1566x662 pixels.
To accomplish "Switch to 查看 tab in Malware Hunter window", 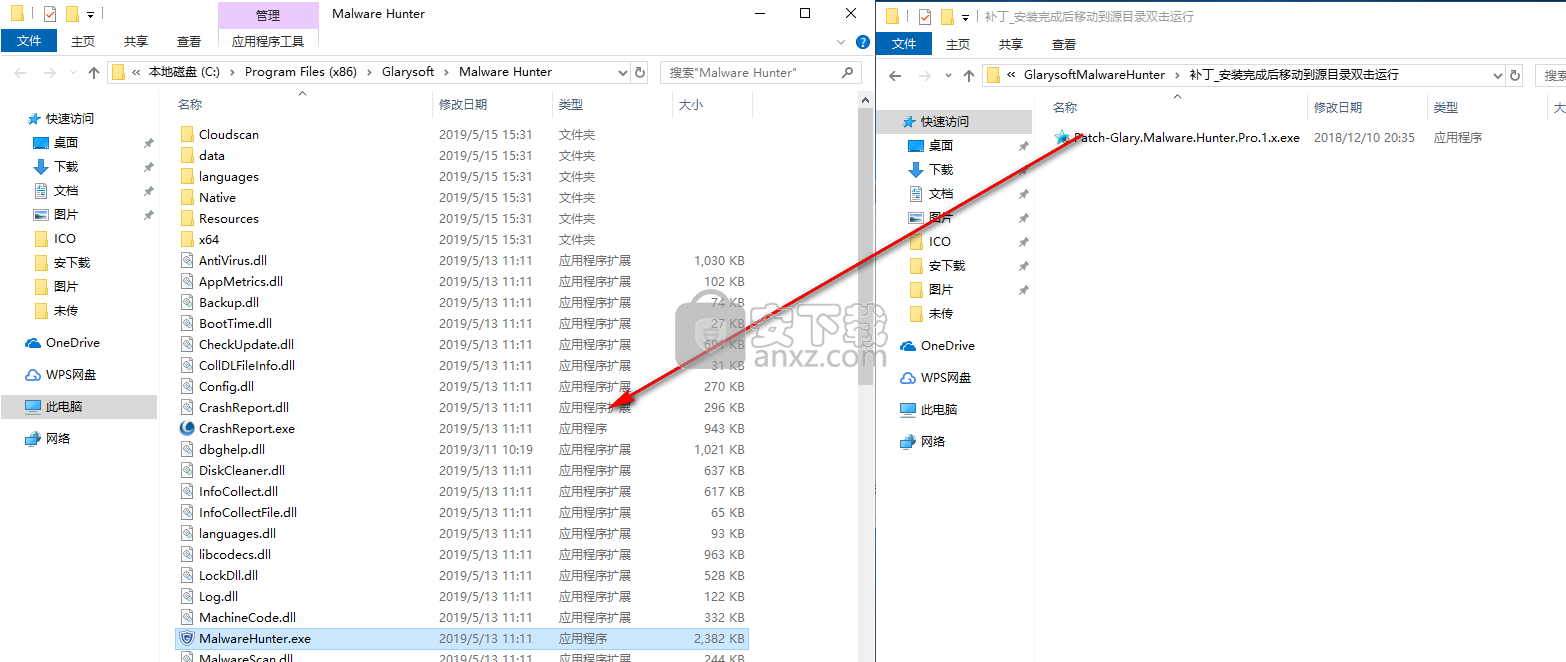I will pos(189,41).
